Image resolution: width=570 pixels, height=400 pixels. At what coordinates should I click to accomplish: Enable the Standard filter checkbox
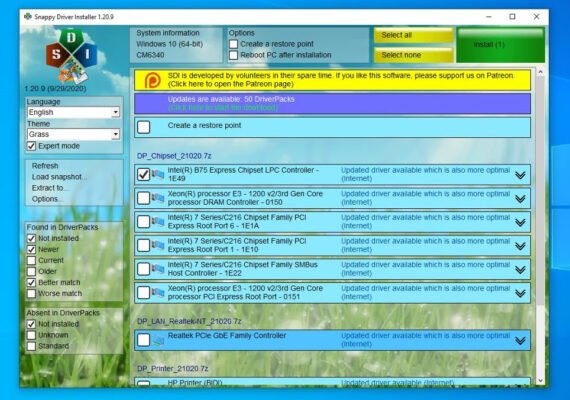pyautogui.click(x=31, y=346)
